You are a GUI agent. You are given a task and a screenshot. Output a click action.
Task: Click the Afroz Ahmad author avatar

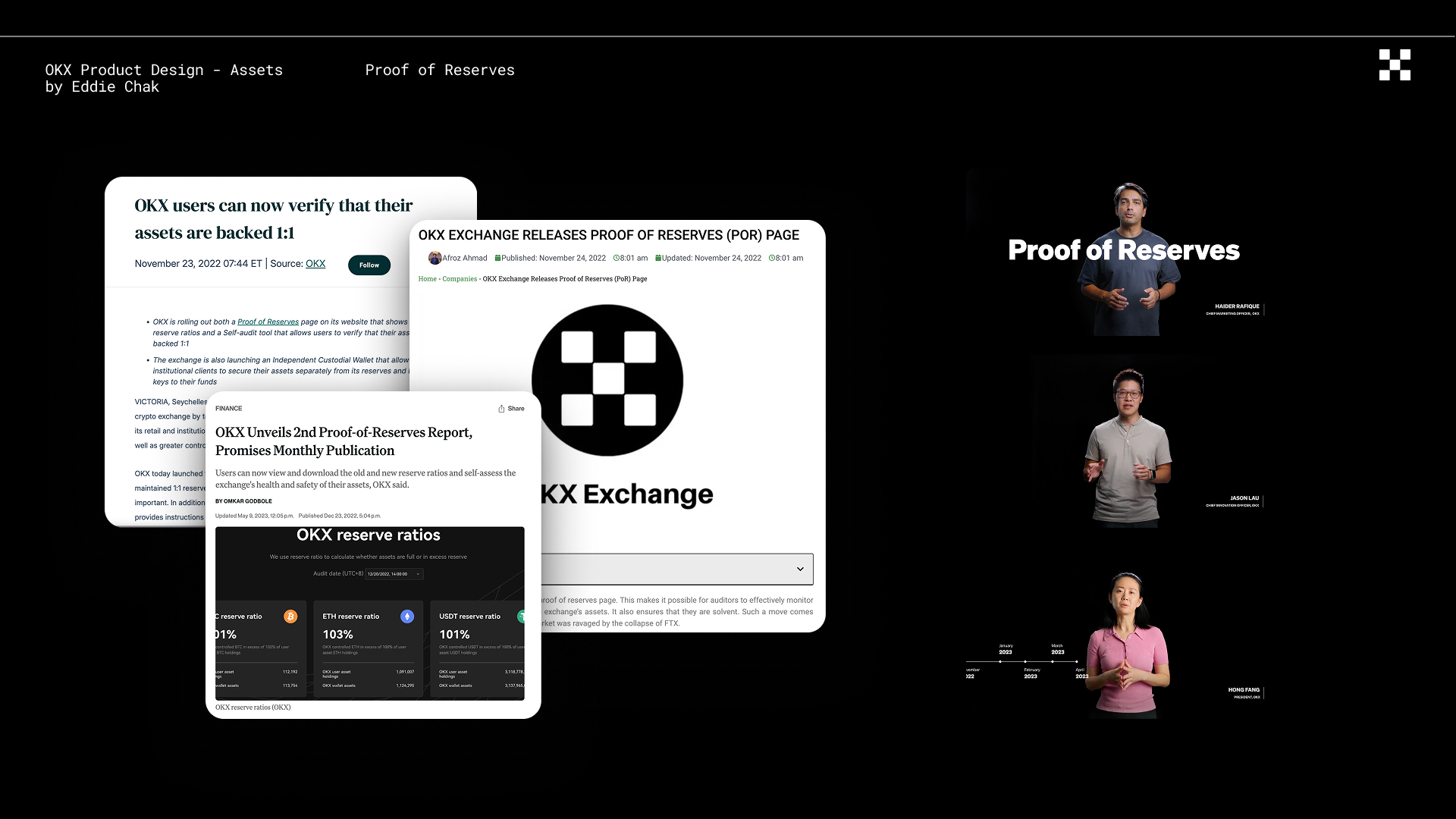tap(435, 258)
